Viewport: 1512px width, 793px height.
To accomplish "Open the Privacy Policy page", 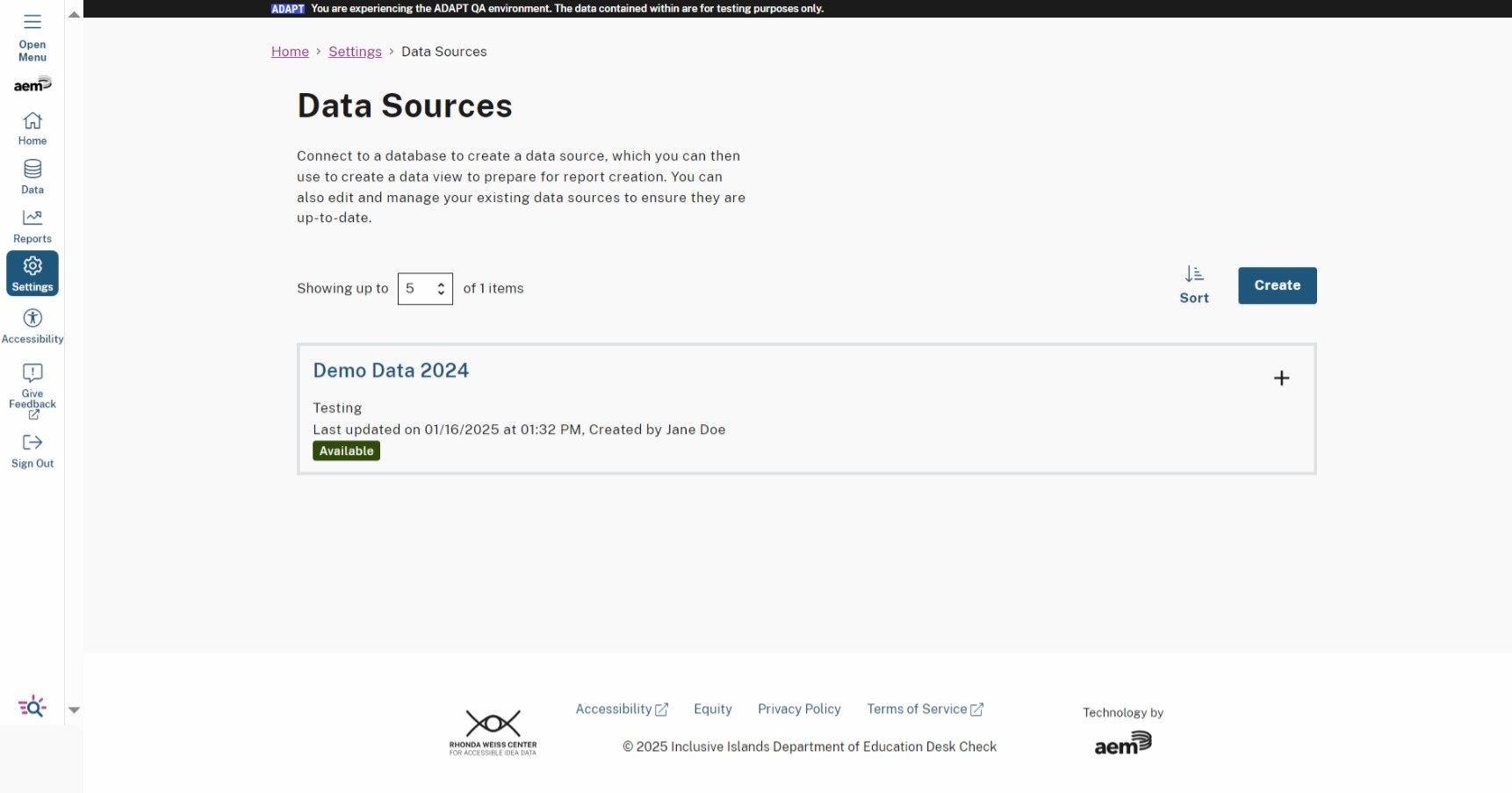I will point(798,709).
